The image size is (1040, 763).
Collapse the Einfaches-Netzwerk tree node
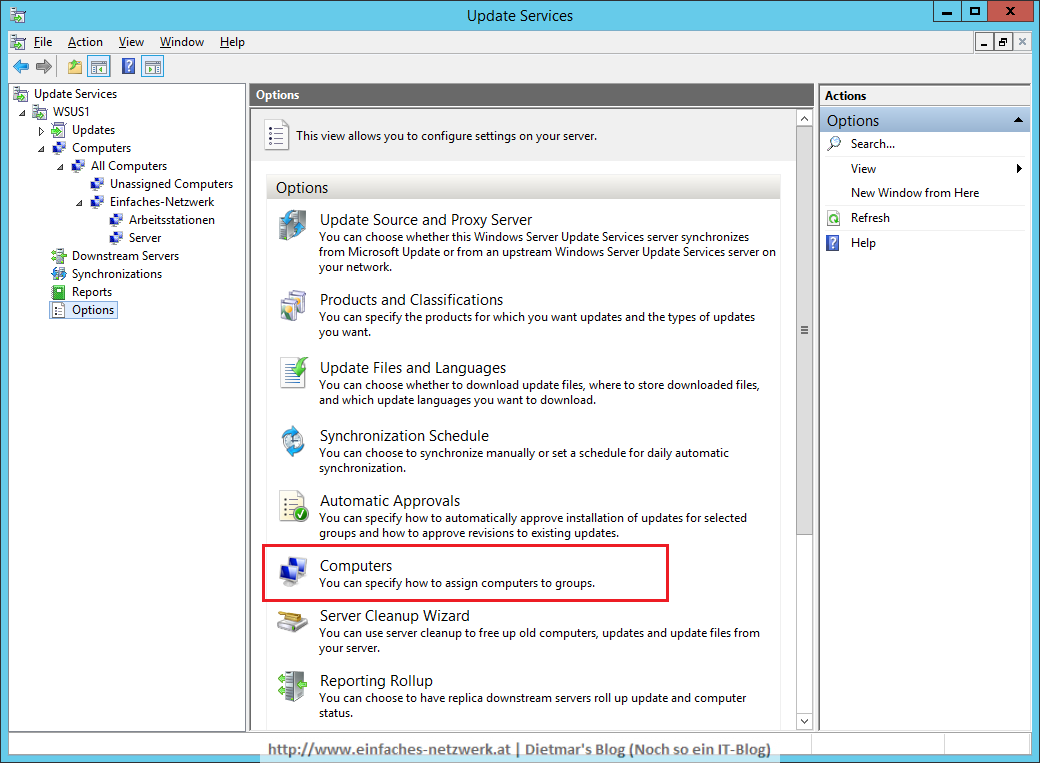79,202
